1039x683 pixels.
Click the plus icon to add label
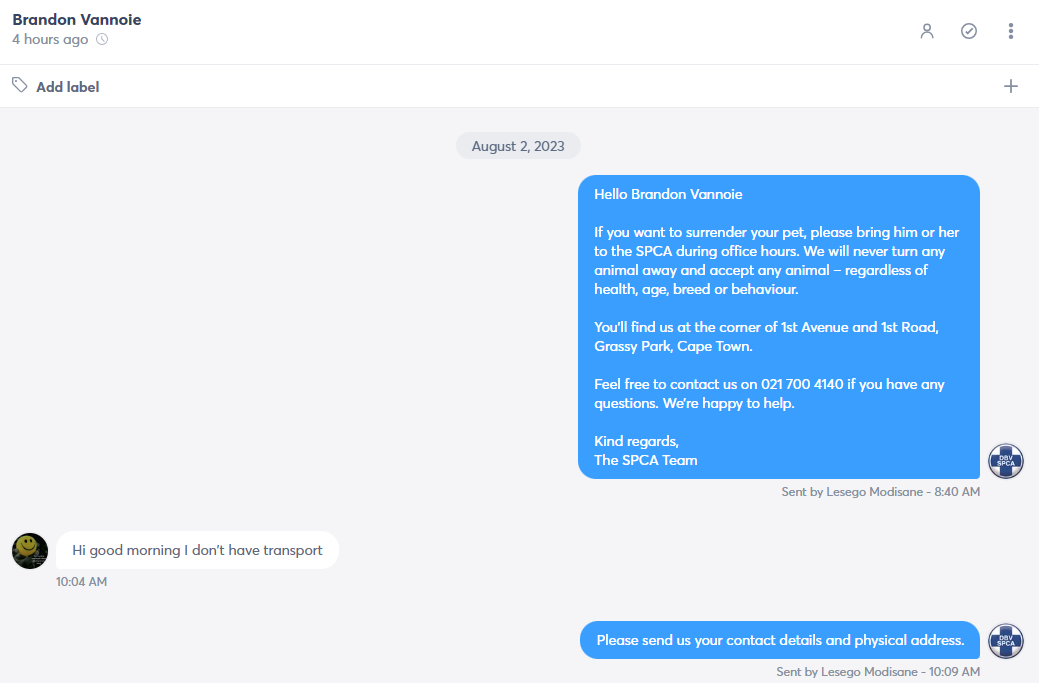tap(1011, 86)
